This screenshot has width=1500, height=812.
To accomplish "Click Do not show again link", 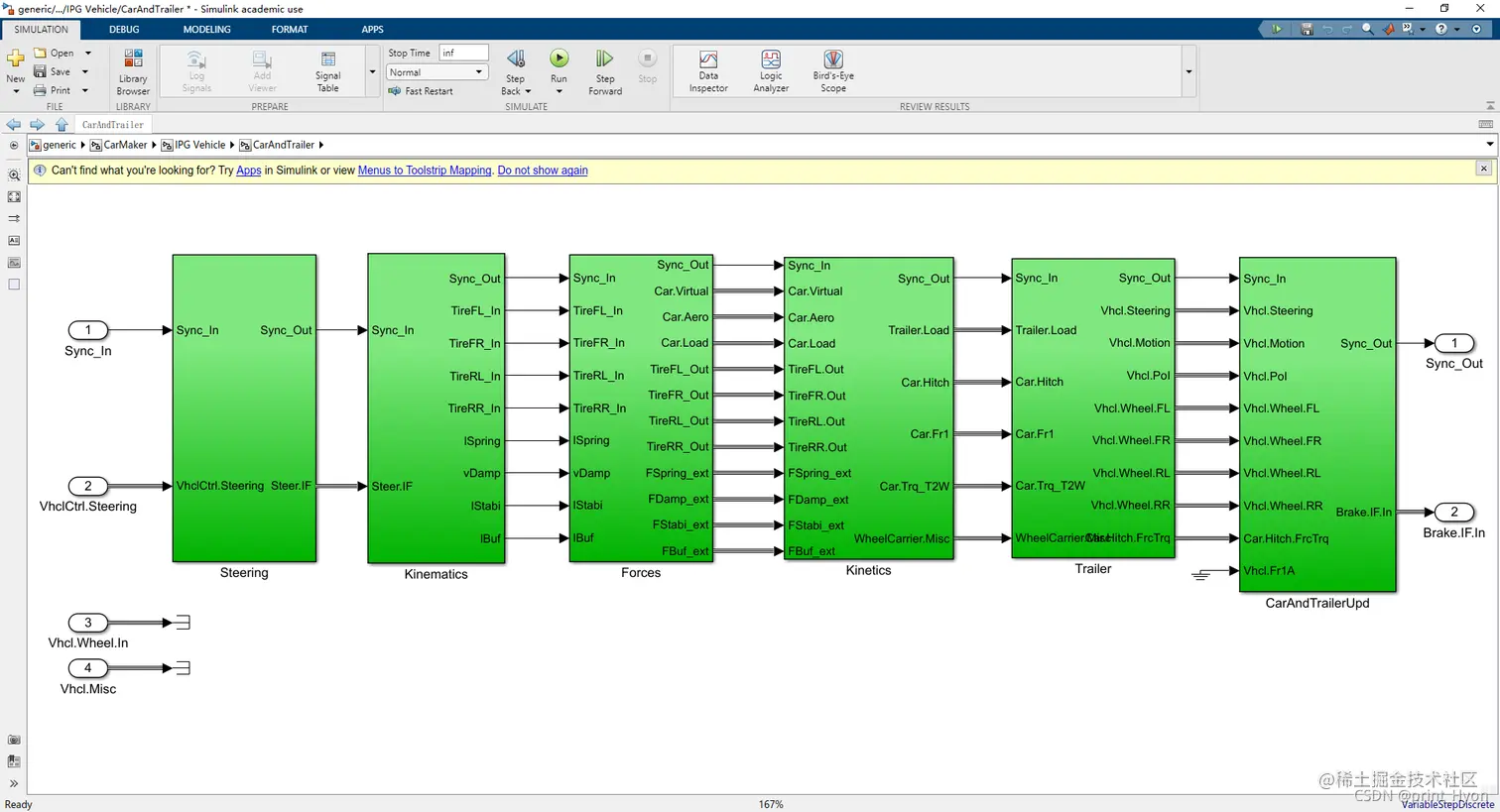I will click(543, 171).
